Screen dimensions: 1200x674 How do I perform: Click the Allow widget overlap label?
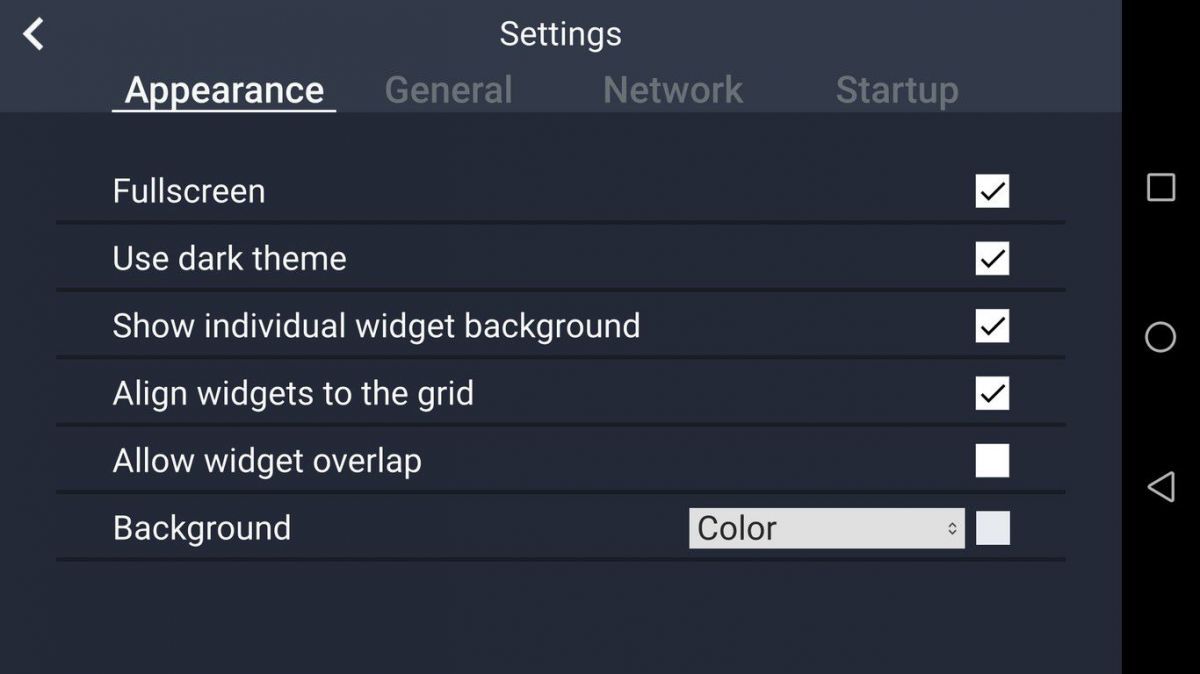[267, 461]
